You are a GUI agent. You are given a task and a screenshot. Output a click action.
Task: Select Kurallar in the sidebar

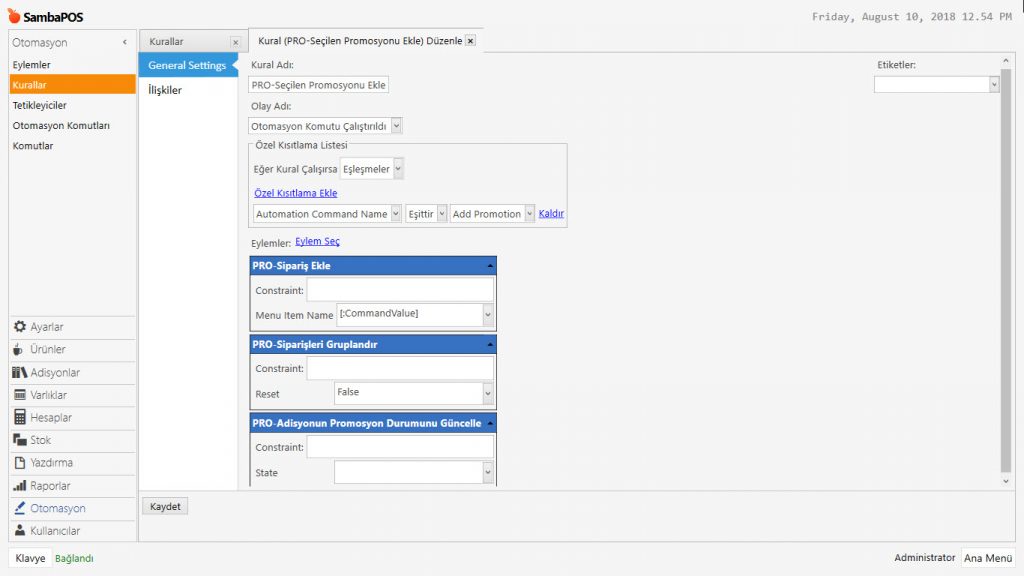coord(72,85)
